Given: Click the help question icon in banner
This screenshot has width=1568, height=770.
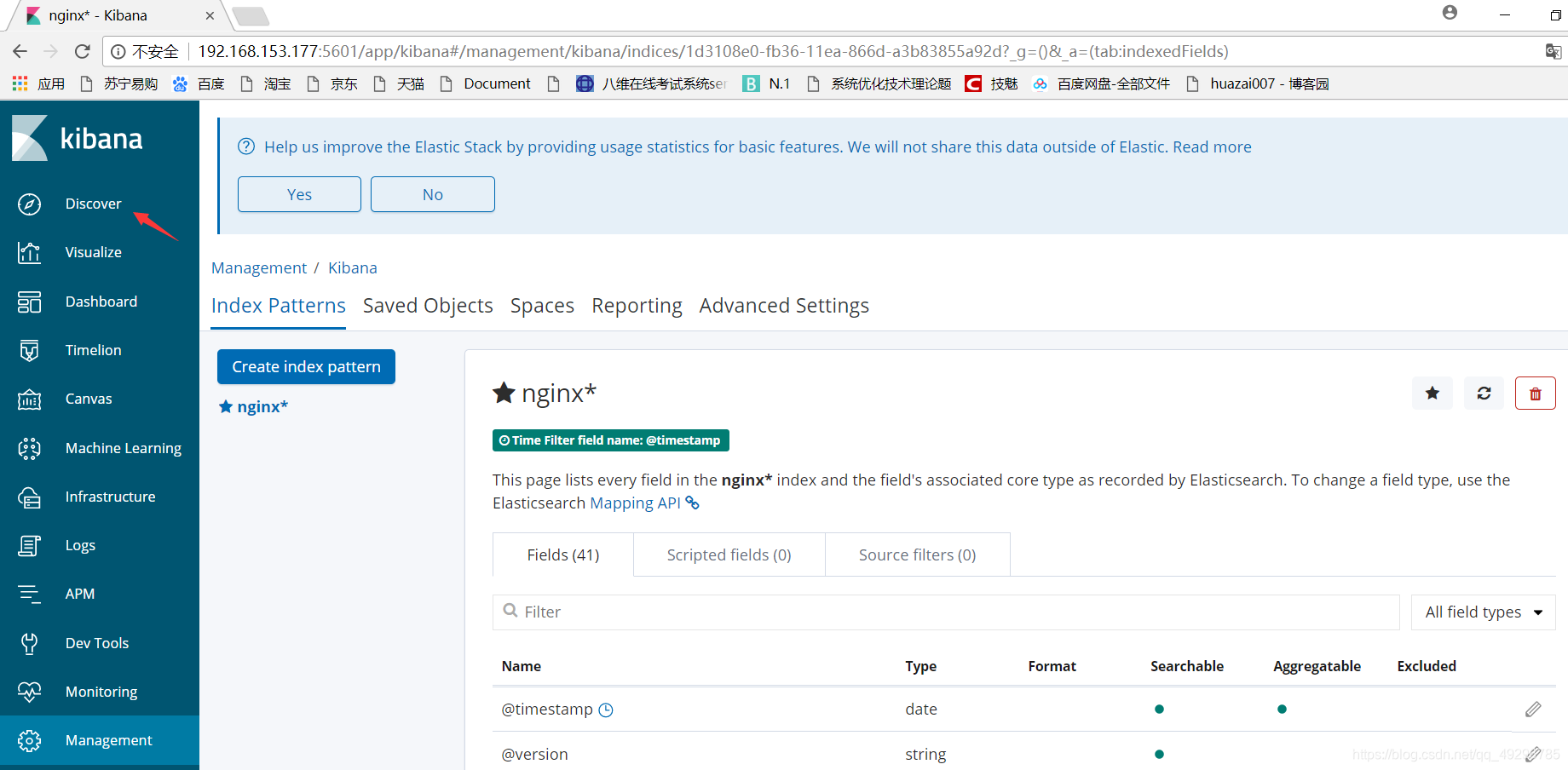Looking at the screenshot, I should click(246, 147).
